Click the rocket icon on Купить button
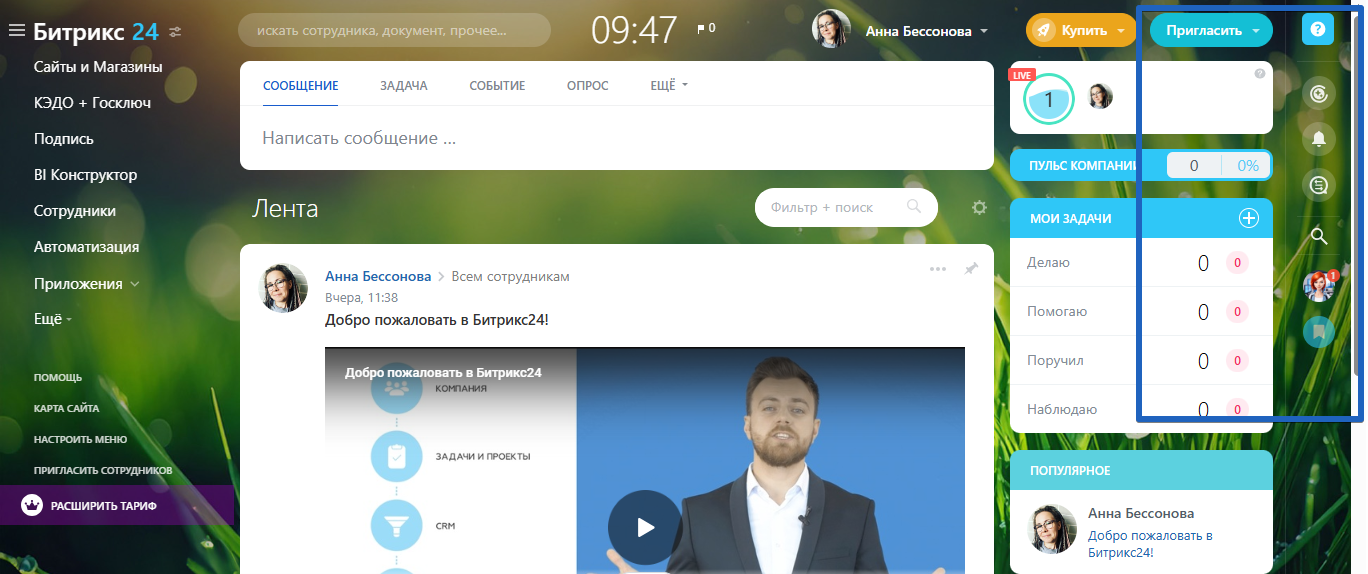 [1043, 31]
